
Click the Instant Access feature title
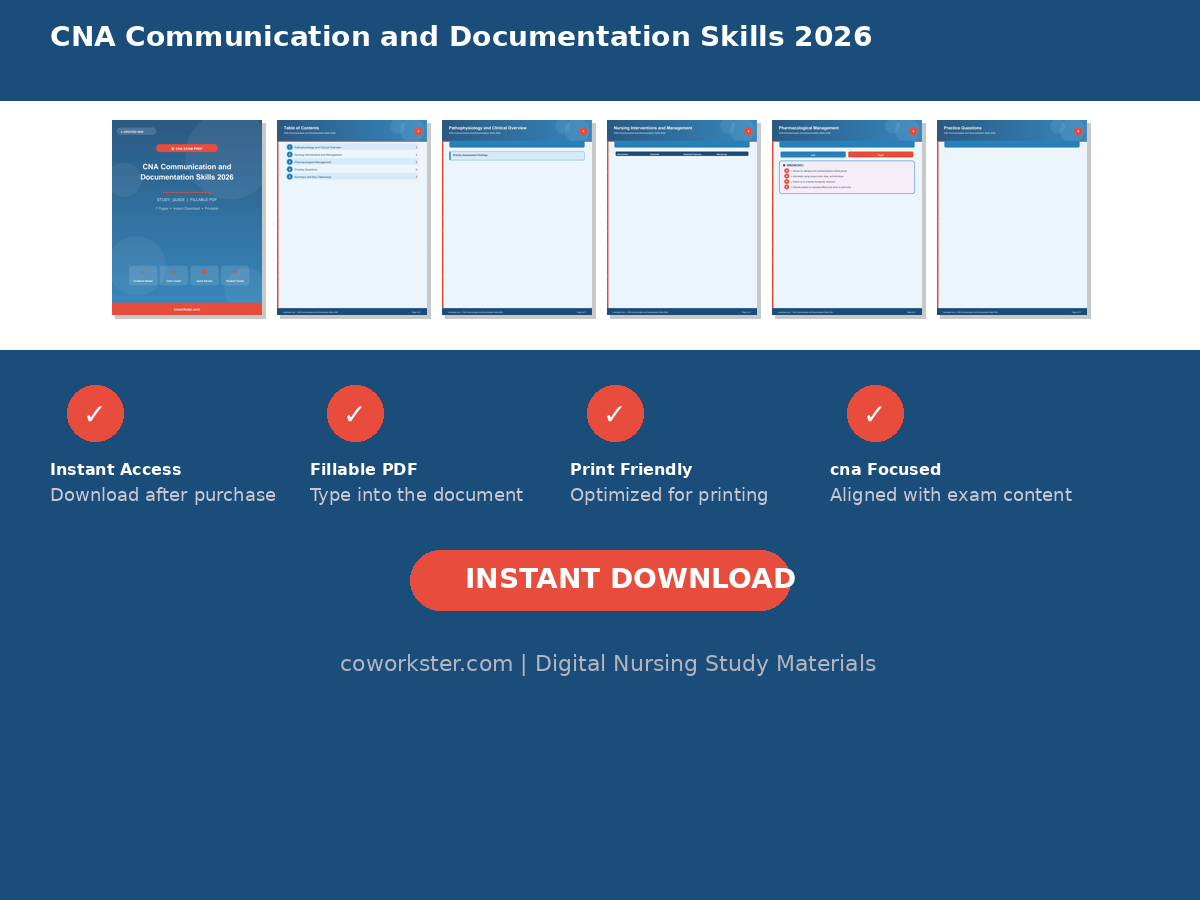[x=116, y=470]
